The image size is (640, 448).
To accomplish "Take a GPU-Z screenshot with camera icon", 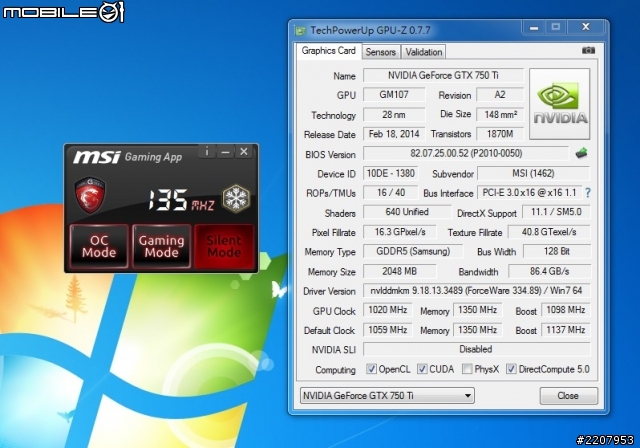I will pyautogui.click(x=588, y=50).
